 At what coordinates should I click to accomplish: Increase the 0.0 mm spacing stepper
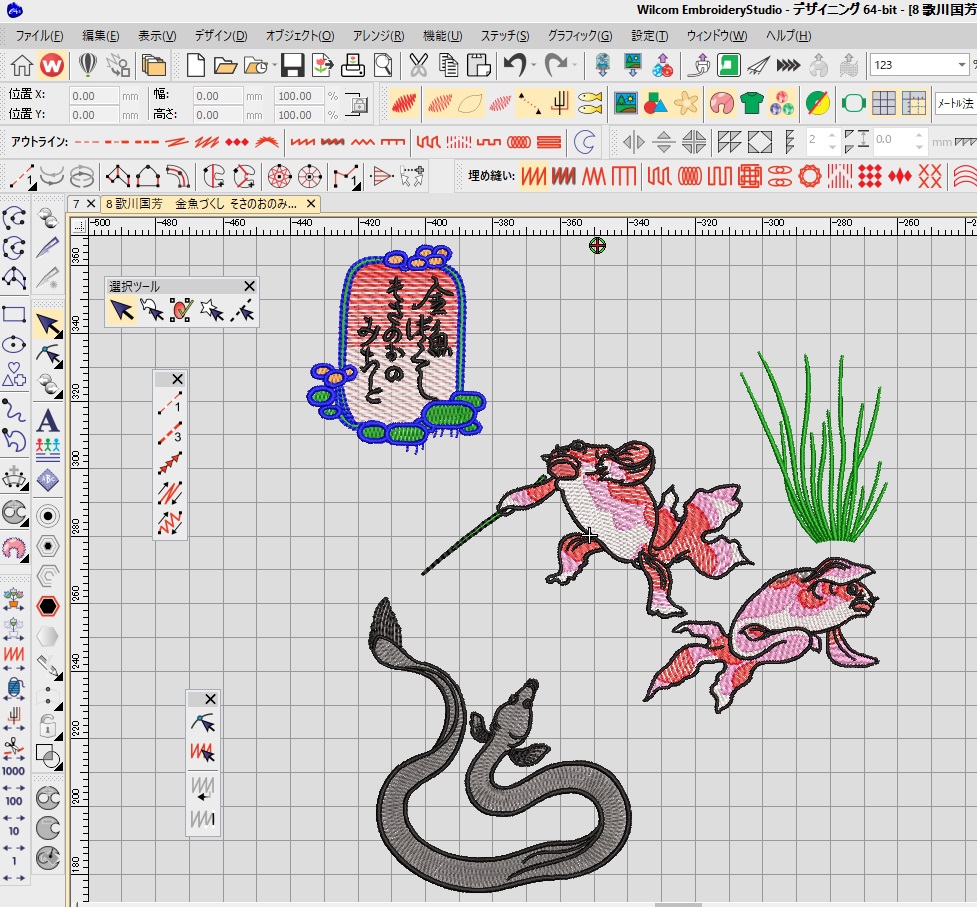[x=918, y=136]
